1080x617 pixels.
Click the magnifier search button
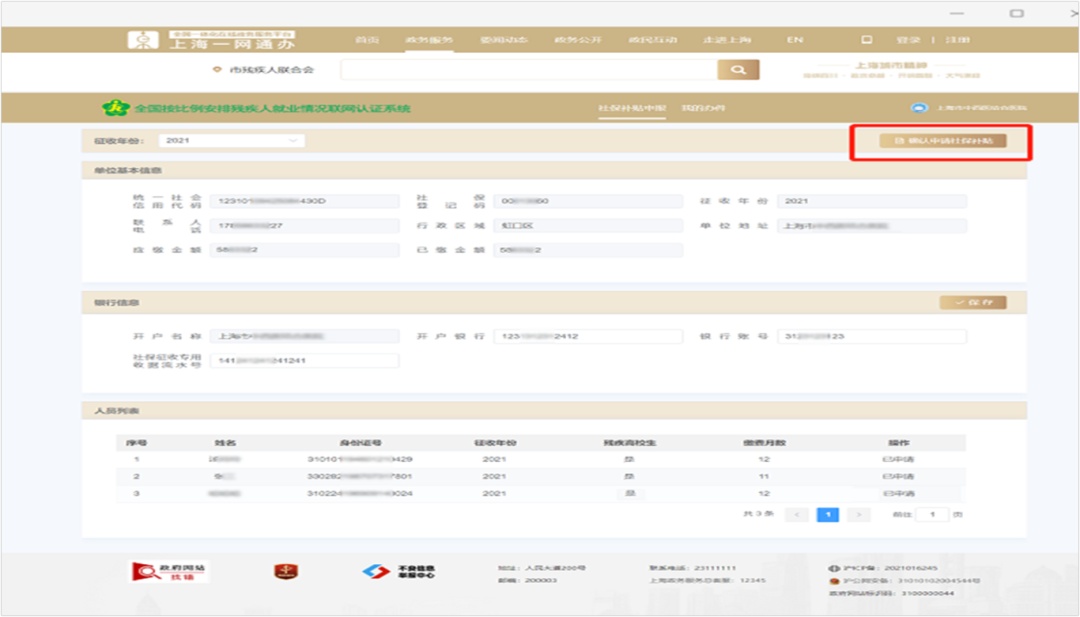(738, 70)
